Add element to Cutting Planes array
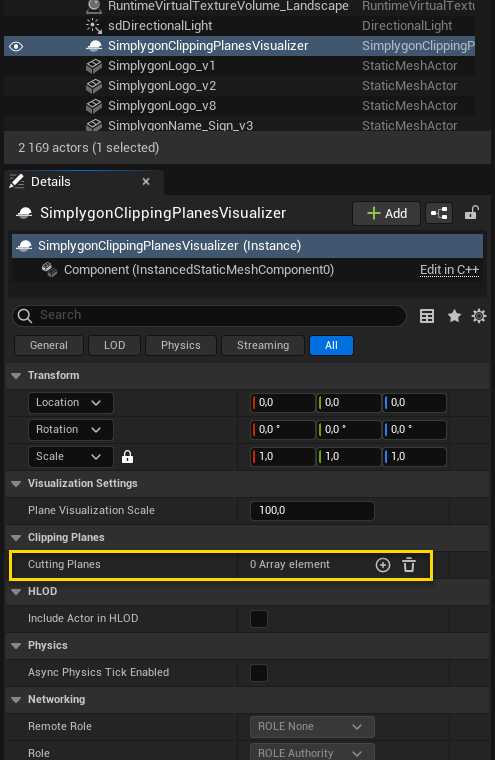This screenshot has height=760, width=495. click(x=383, y=565)
